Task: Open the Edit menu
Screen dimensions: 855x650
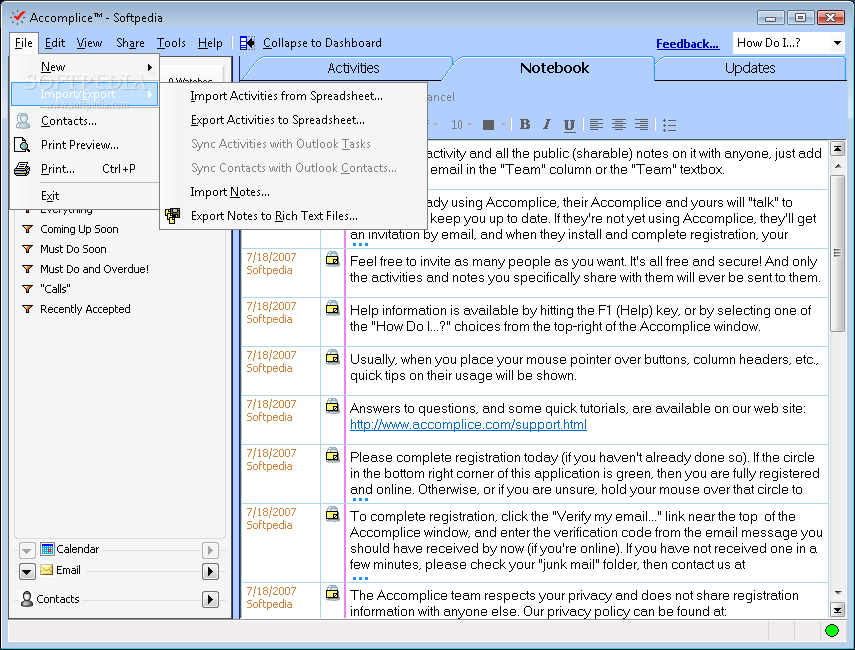Action: pos(55,43)
